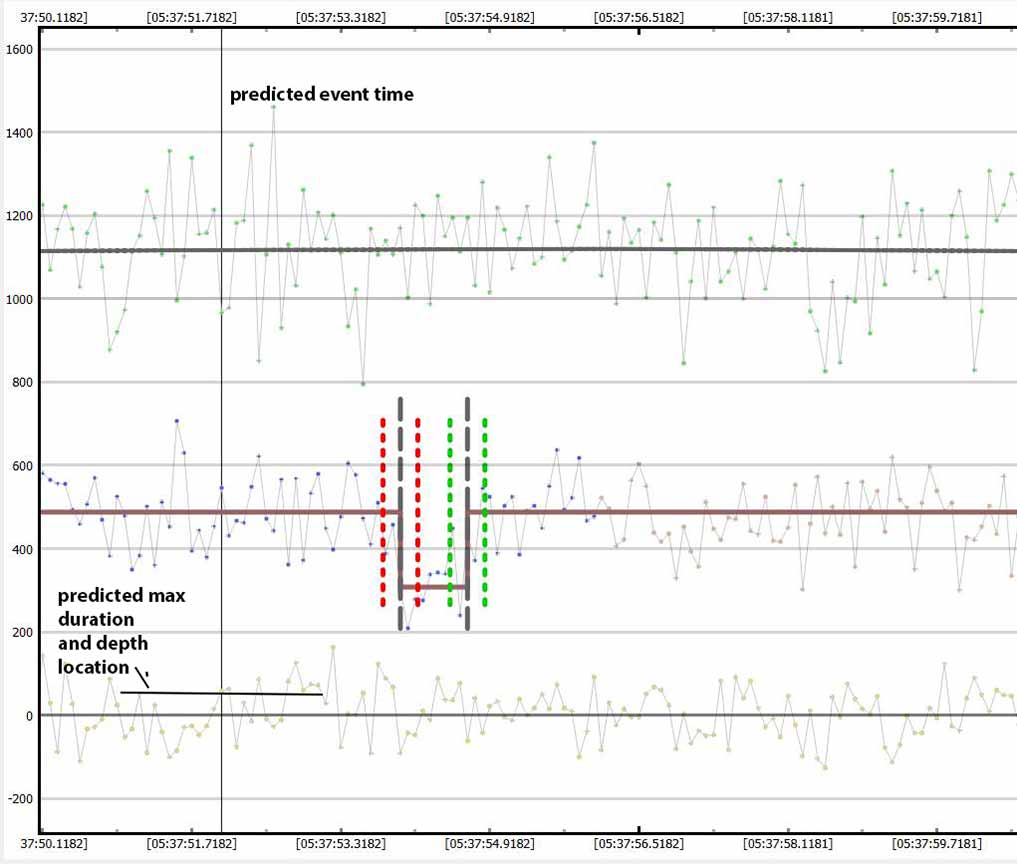Click [05:37:58.1181] on the bottom time axis
The height and width of the screenshot is (864, 1017).
[788, 844]
